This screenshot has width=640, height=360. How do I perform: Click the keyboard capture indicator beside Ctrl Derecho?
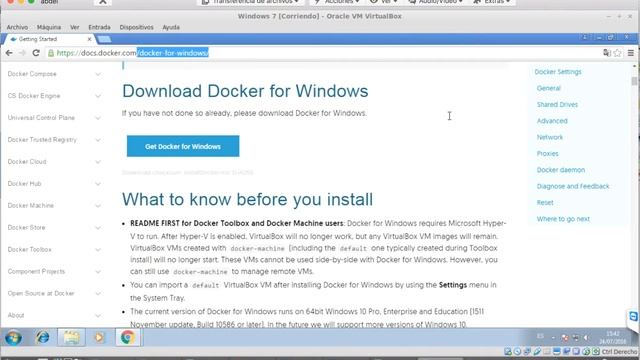coord(596,351)
